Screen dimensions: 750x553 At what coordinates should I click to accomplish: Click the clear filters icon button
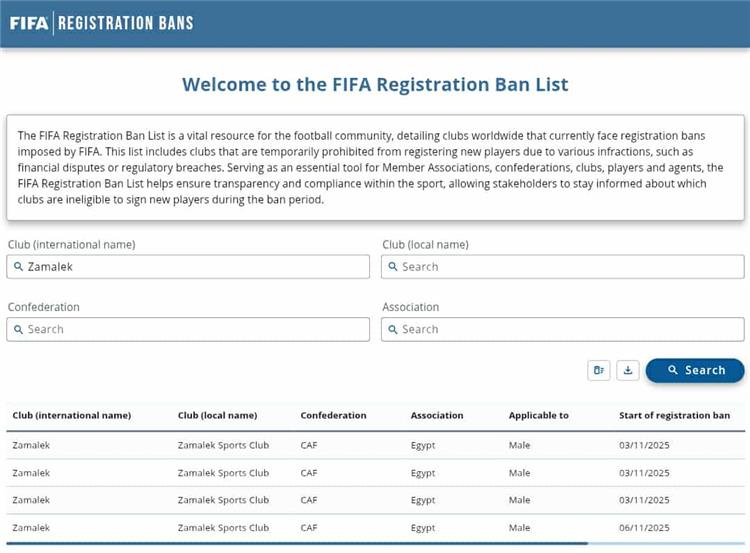(599, 370)
